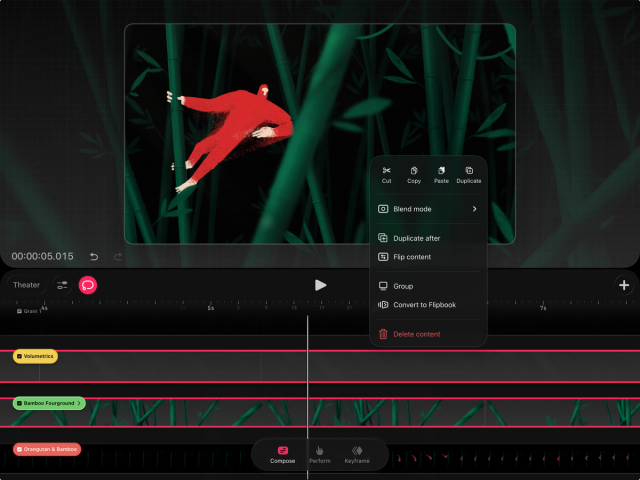Viewport: 640px width, 480px height.
Task: Toggle the Orangutan & Bamboo track checkbox
Action: point(19,449)
